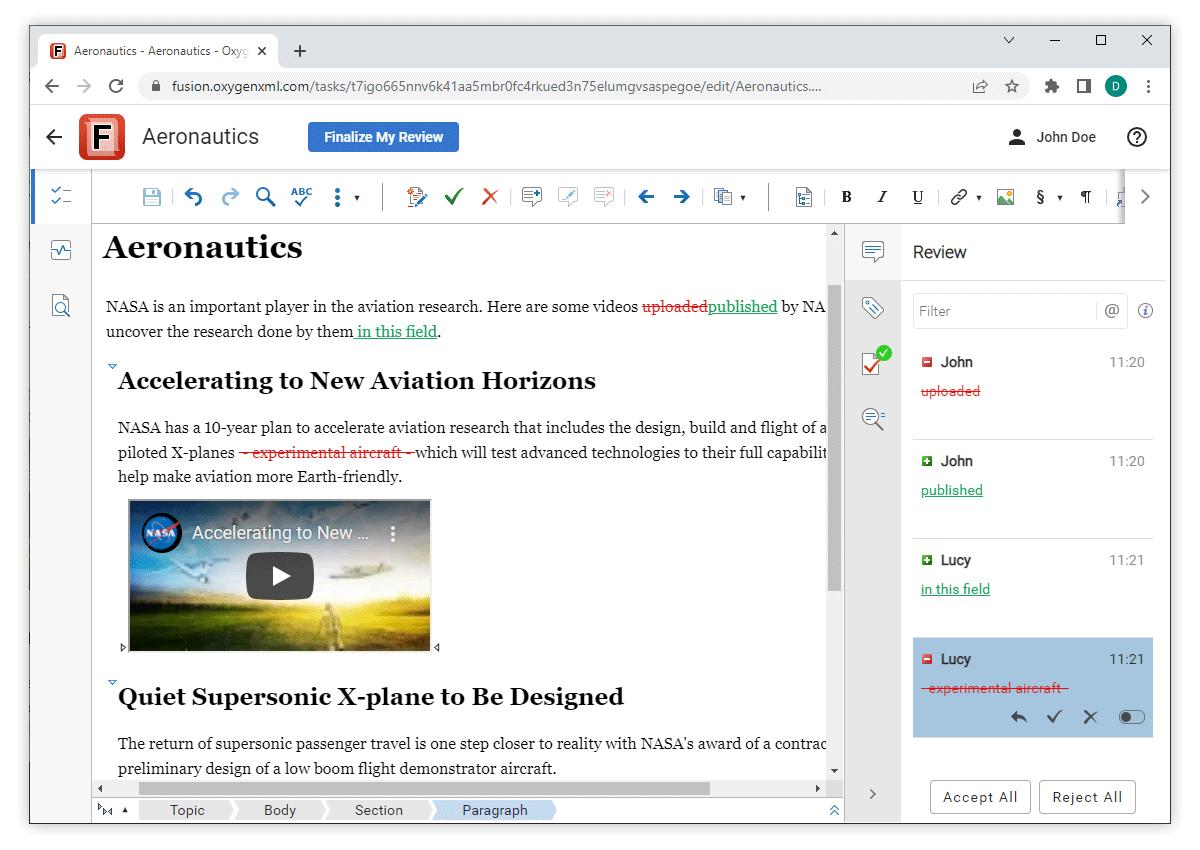Insert a new comment from the toolbar
1200x850 pixels.
pyautogui.click(x=531, y=196)
